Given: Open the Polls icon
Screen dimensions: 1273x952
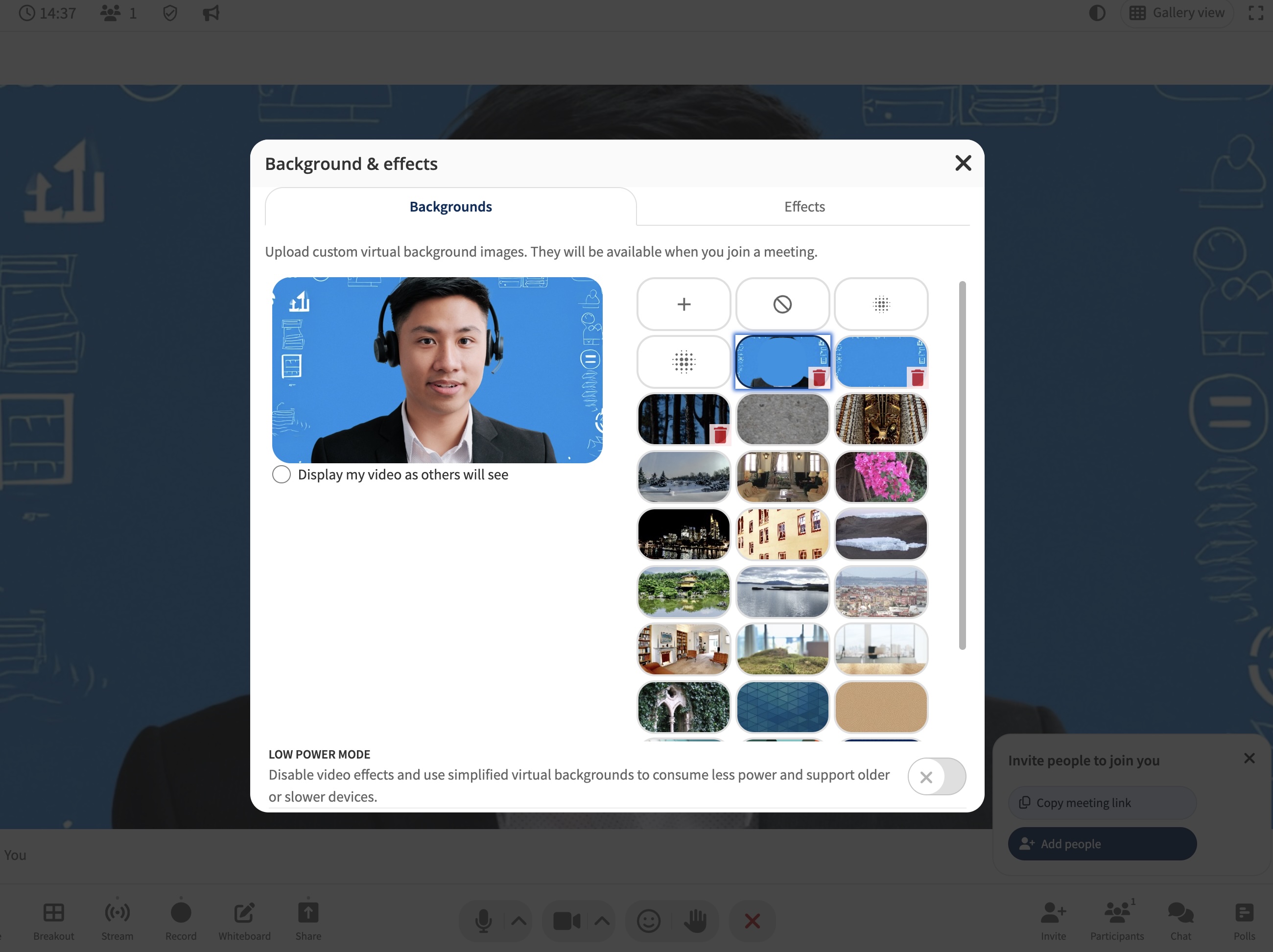Looking at the screenshot, I should click(1244, 913).
